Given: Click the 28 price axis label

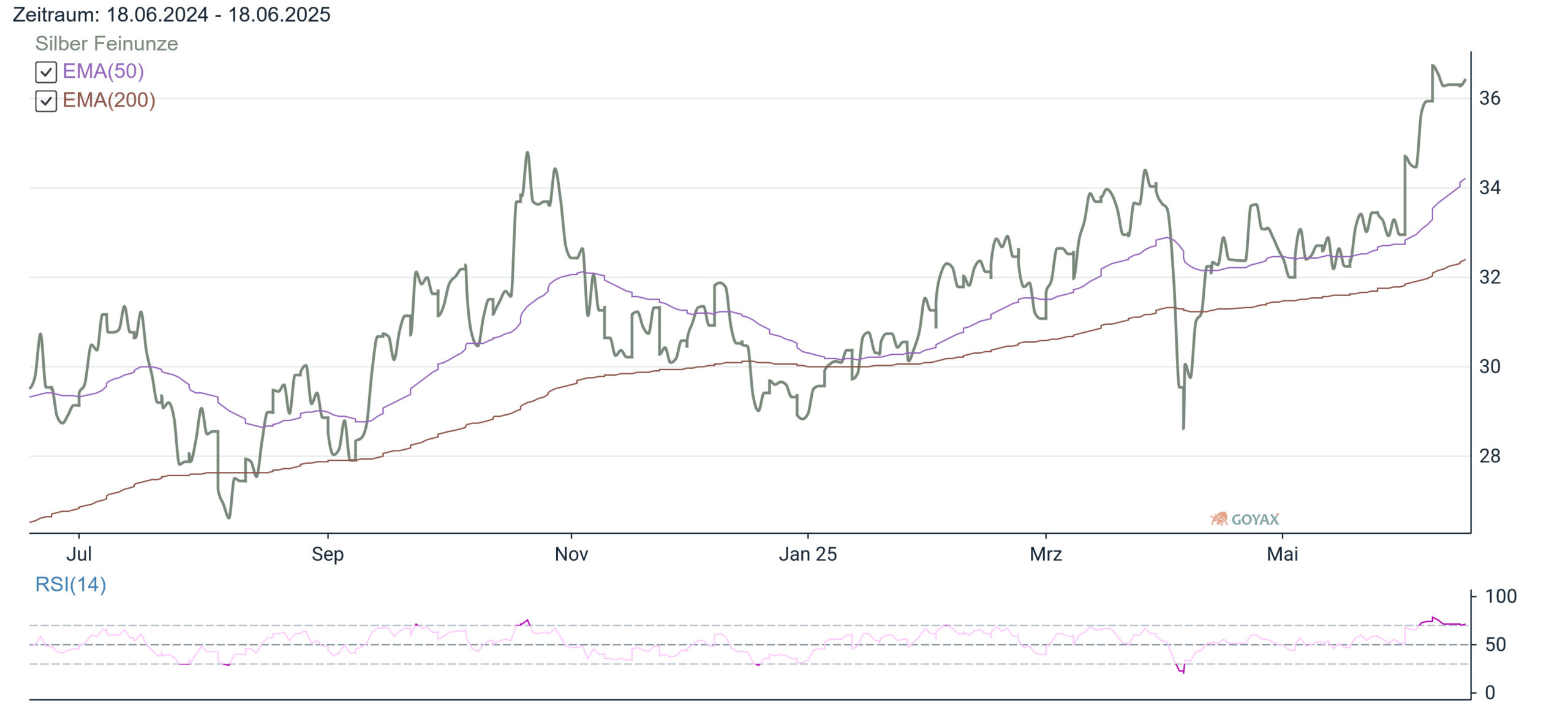Looking at the screenshot, I should point(1490,456).
